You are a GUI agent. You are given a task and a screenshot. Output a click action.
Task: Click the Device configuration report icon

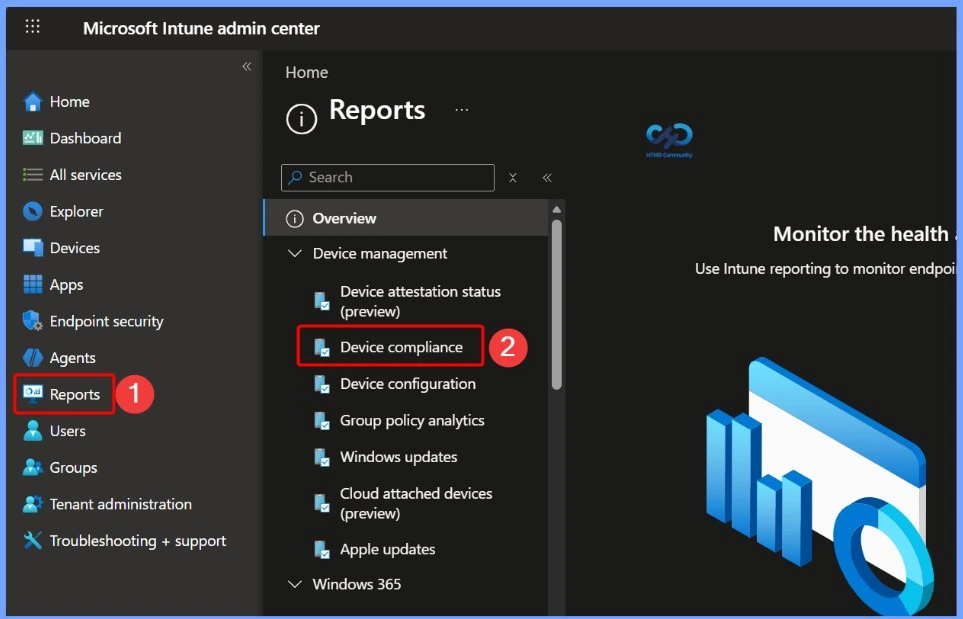click(x=322, y=384)
